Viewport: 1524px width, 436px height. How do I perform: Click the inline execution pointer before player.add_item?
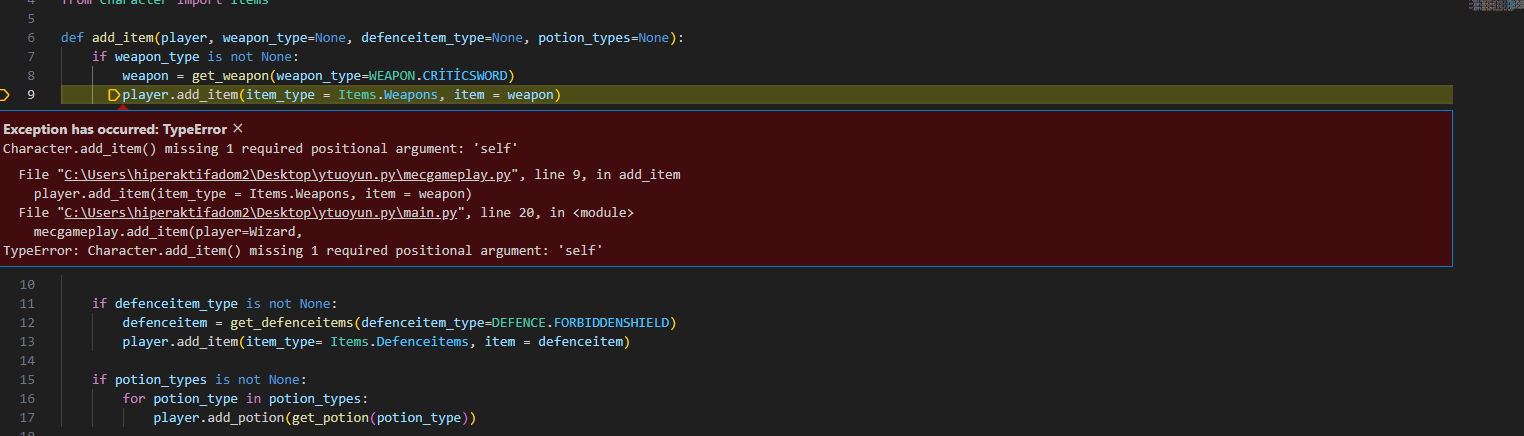tap(114, 95)
